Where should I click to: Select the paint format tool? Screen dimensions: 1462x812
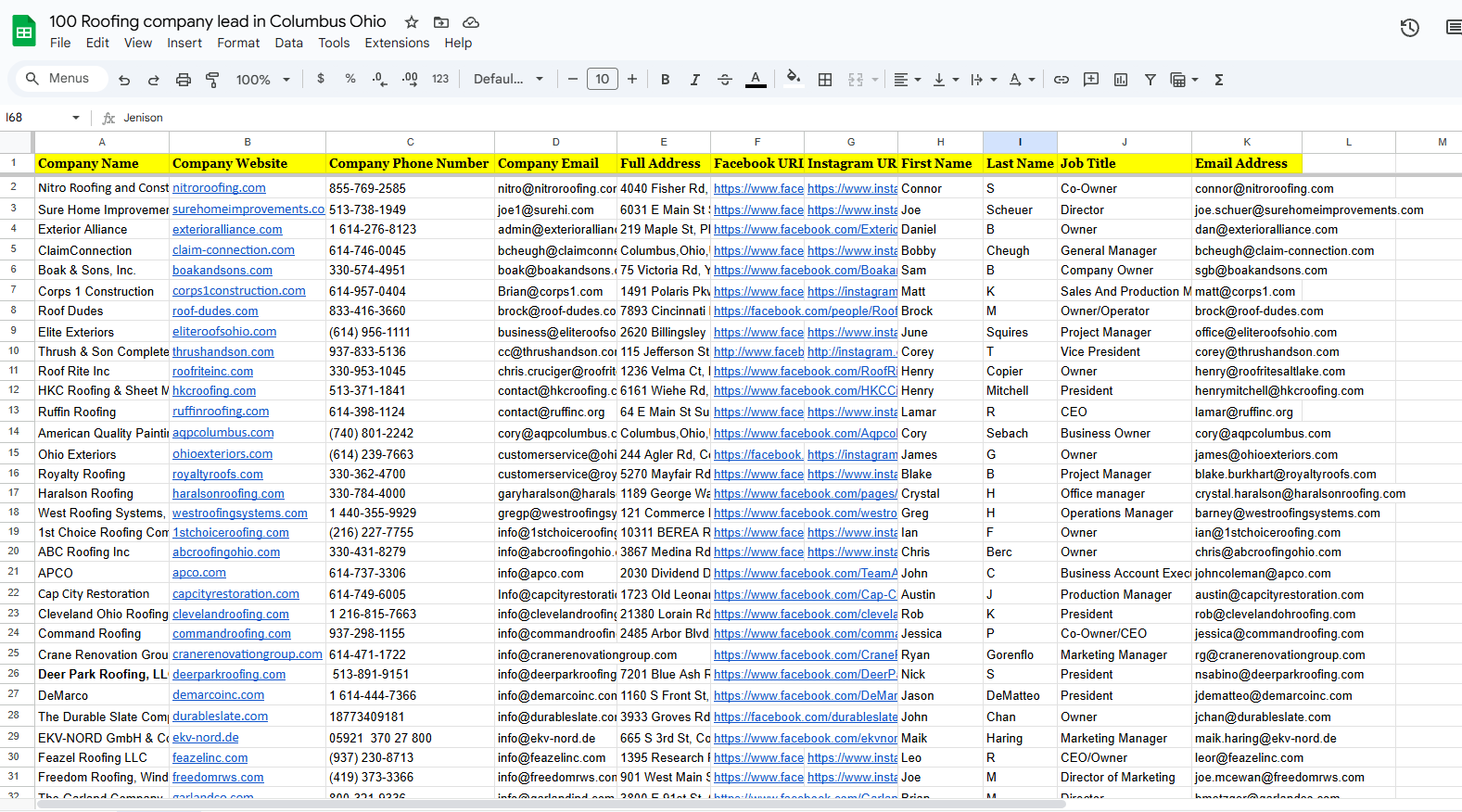212,80
